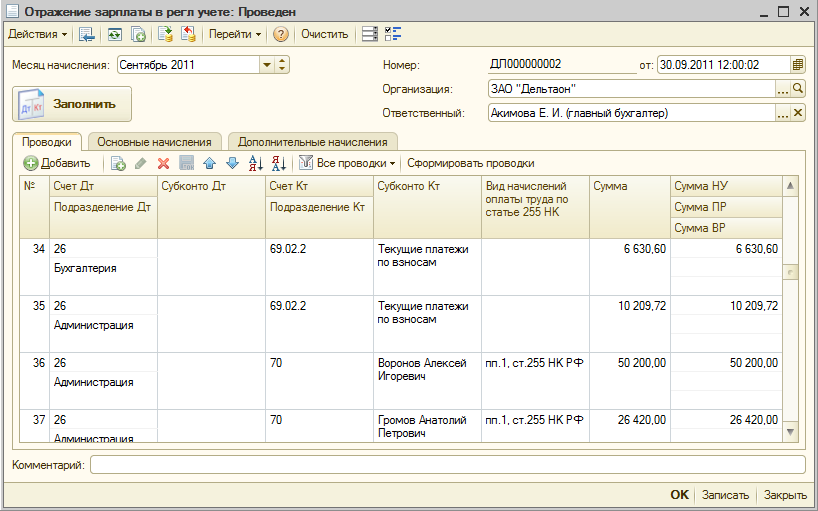Click the Комментарий text field

tap(448, 465)
